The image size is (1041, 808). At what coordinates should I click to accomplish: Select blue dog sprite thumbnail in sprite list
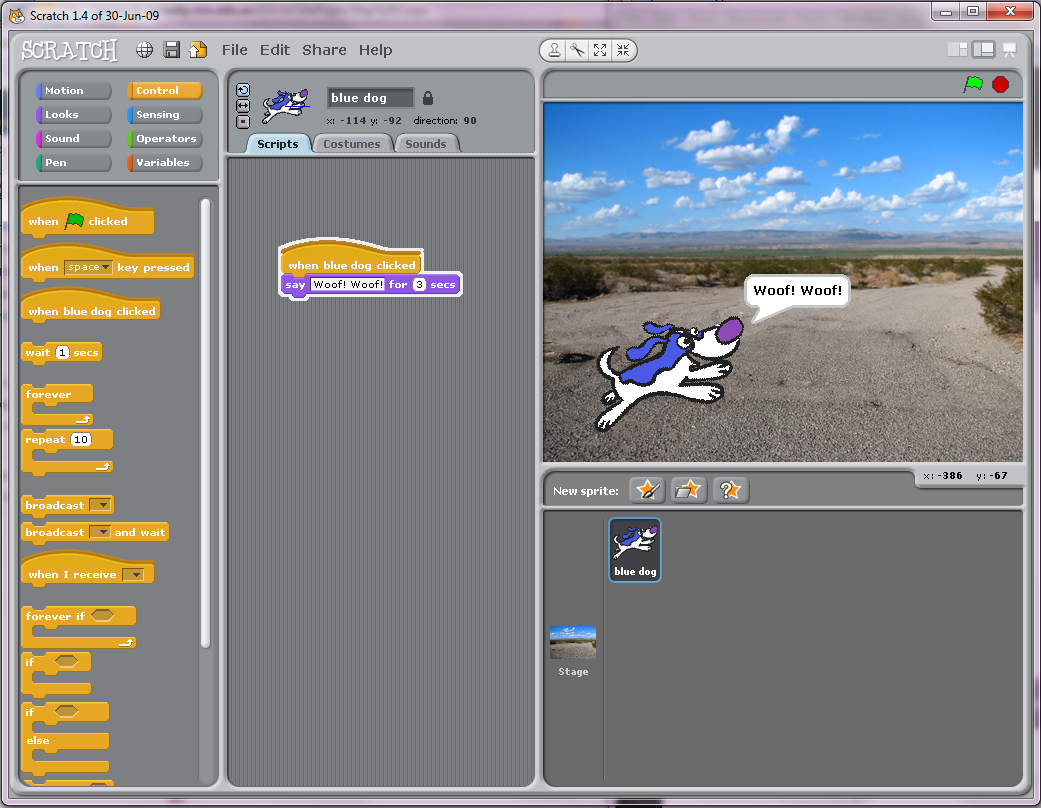pyautogui.click(x=635, y=550)
